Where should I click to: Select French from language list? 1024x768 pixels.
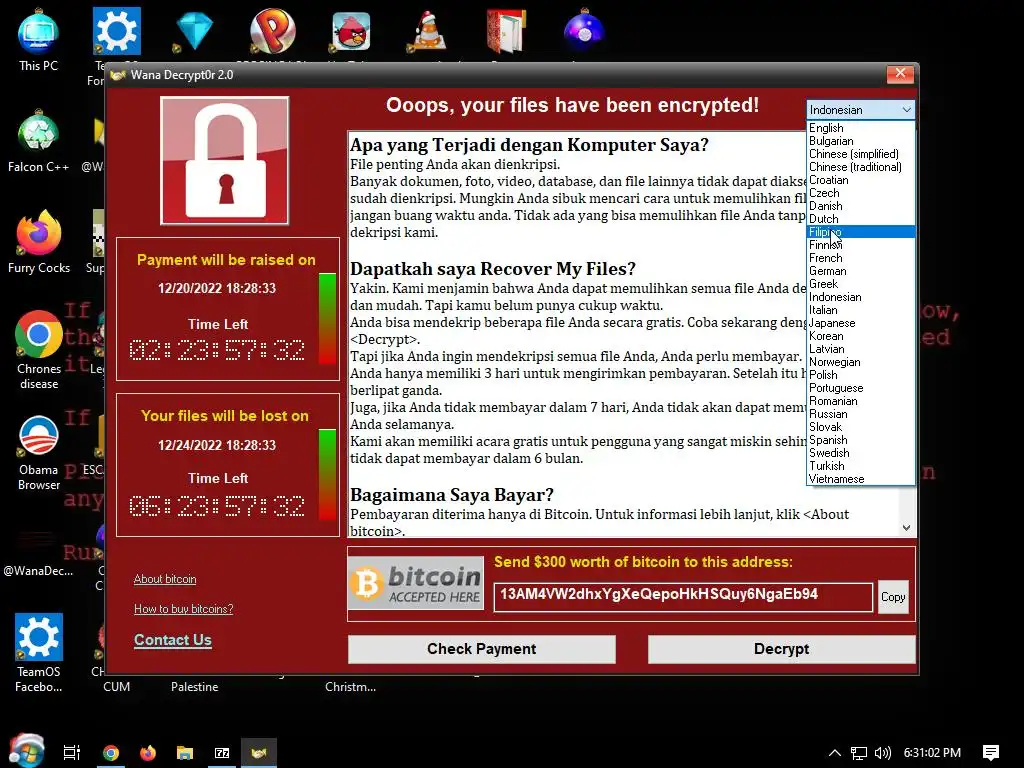861,258
